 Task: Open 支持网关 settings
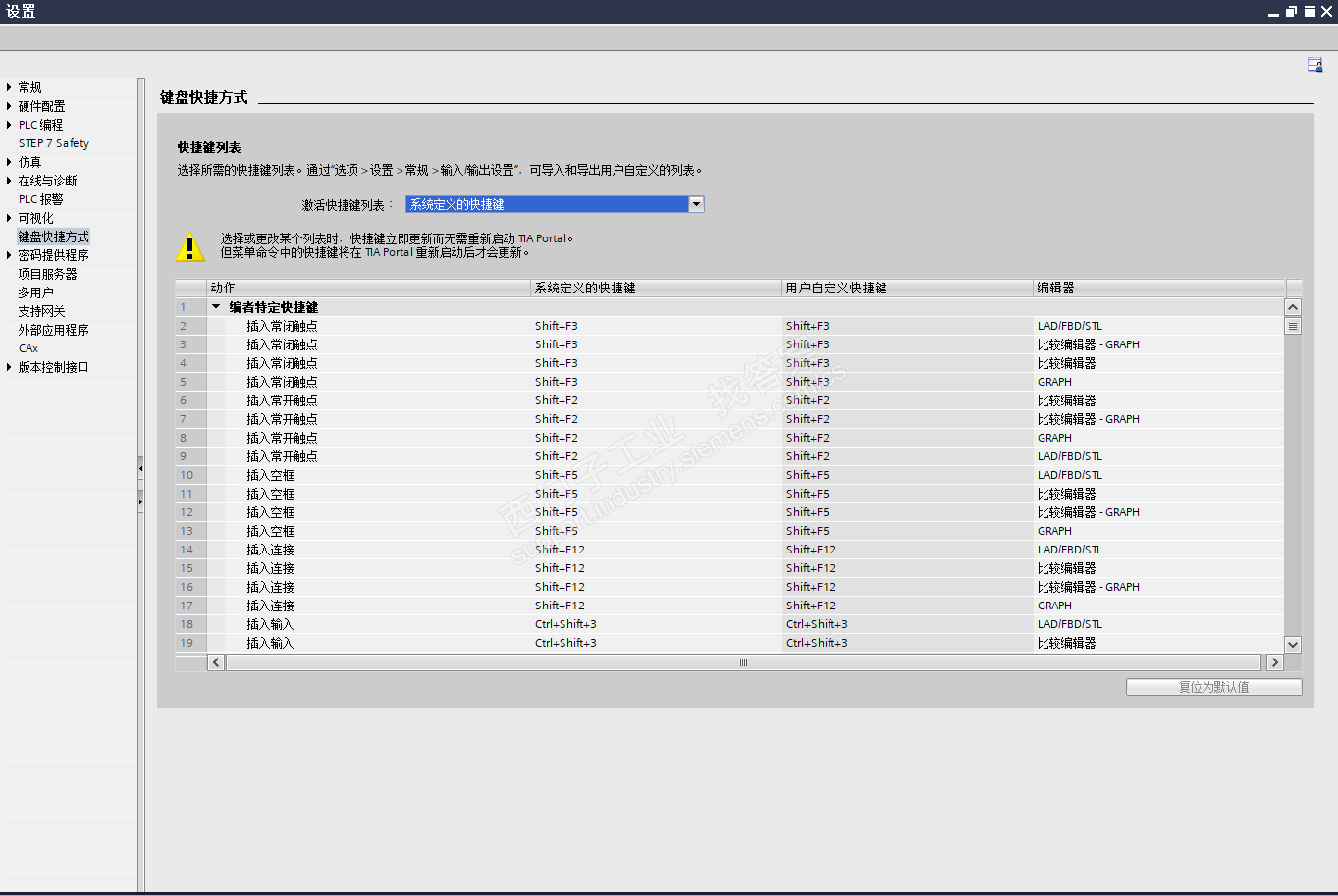[41, 311]
